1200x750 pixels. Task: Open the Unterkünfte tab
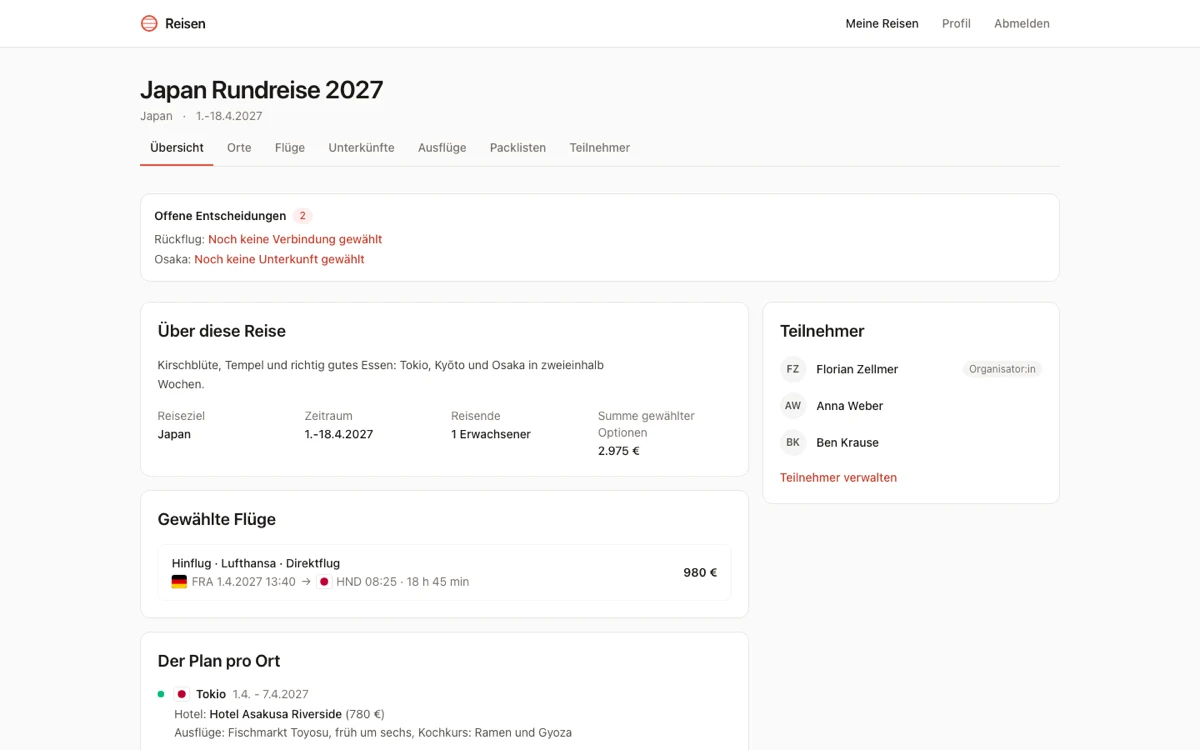(x=361, y=147)
